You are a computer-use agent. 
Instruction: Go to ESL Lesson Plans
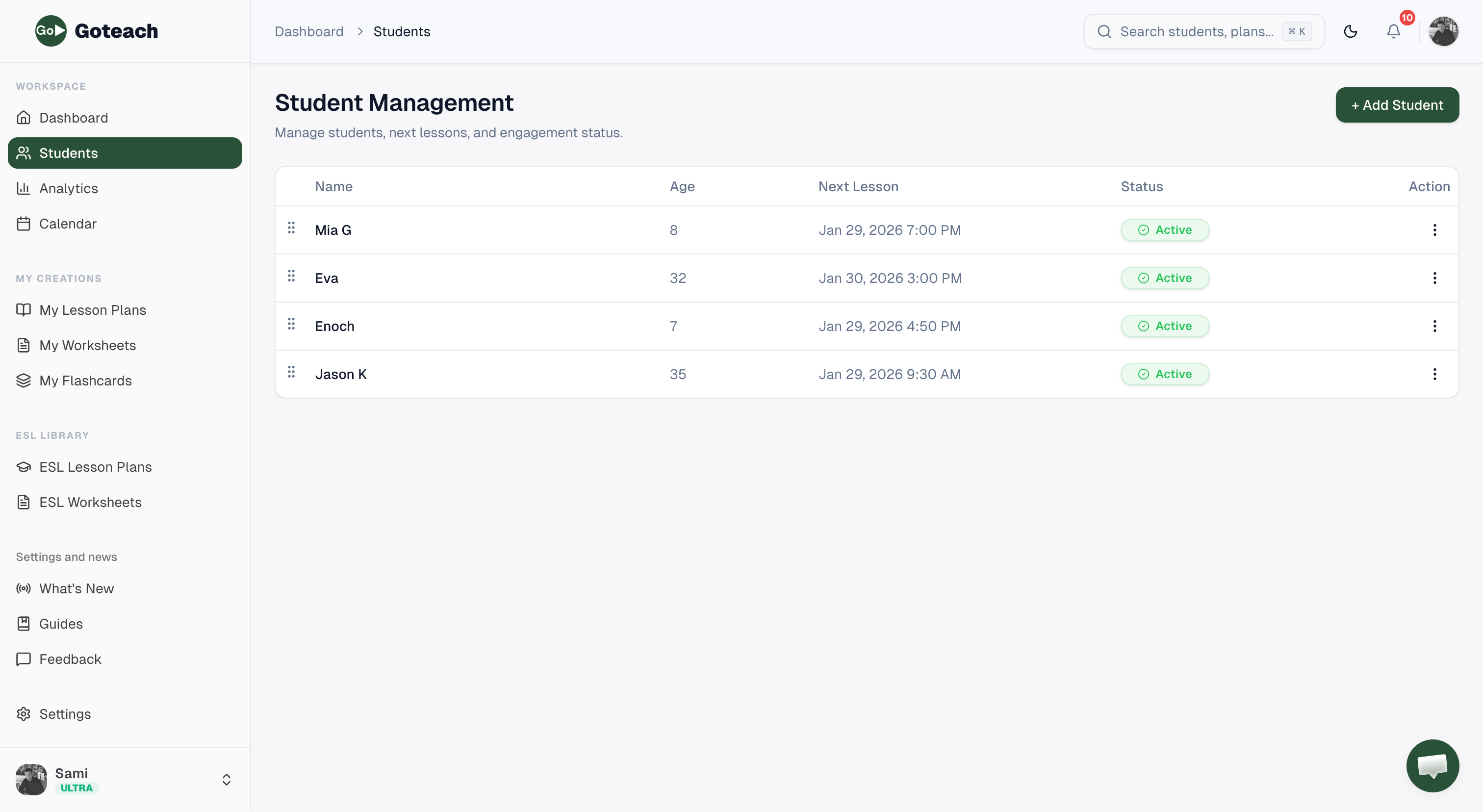coord(95,467)
